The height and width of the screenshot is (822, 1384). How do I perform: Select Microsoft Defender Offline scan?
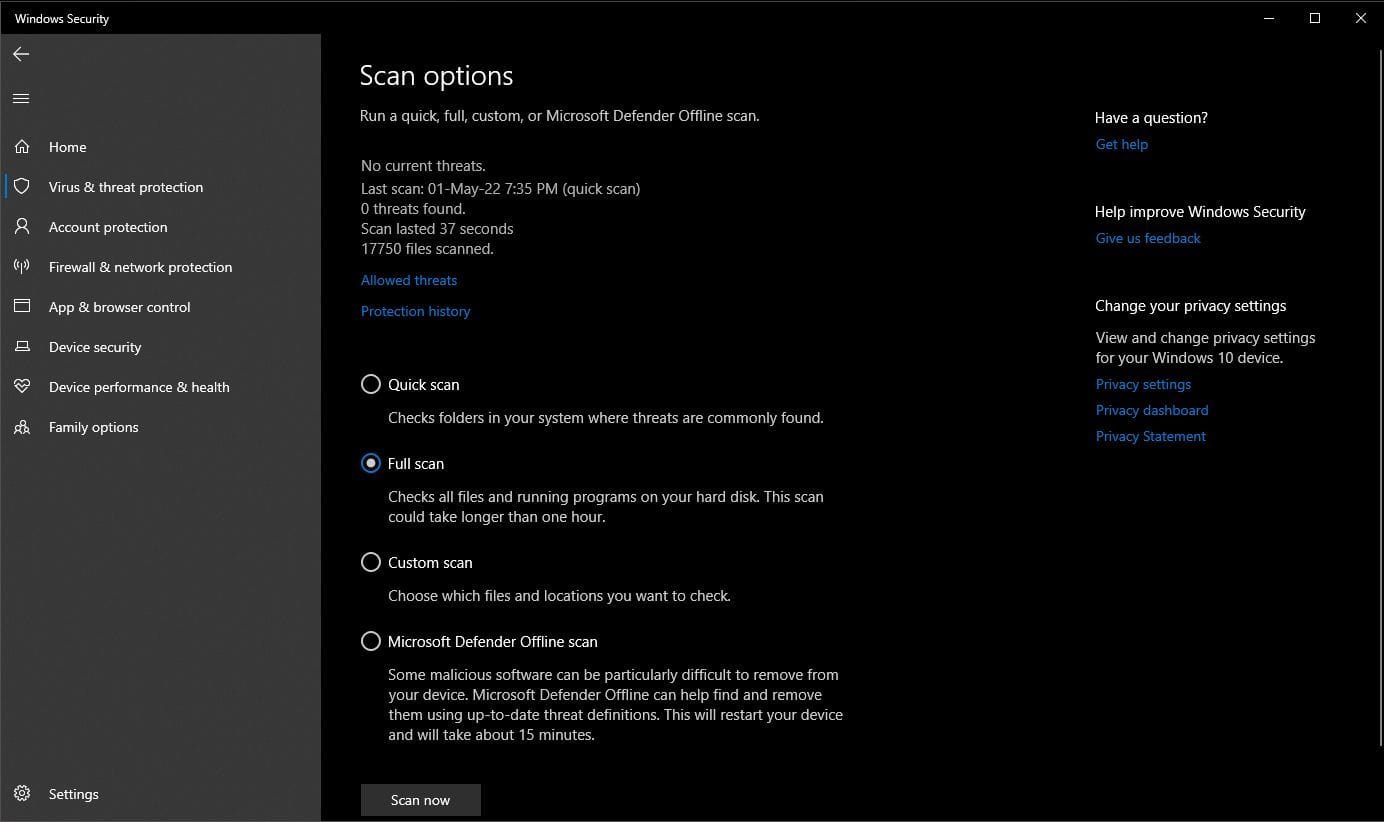click(371, 641)
